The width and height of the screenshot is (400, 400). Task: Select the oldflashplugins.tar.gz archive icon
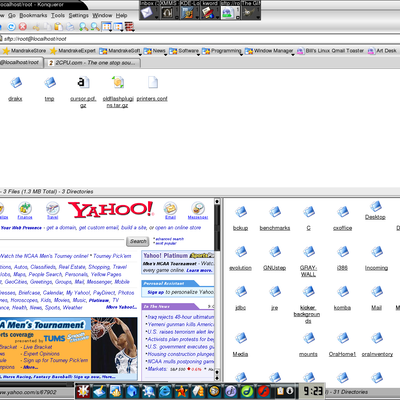point(118,82)
